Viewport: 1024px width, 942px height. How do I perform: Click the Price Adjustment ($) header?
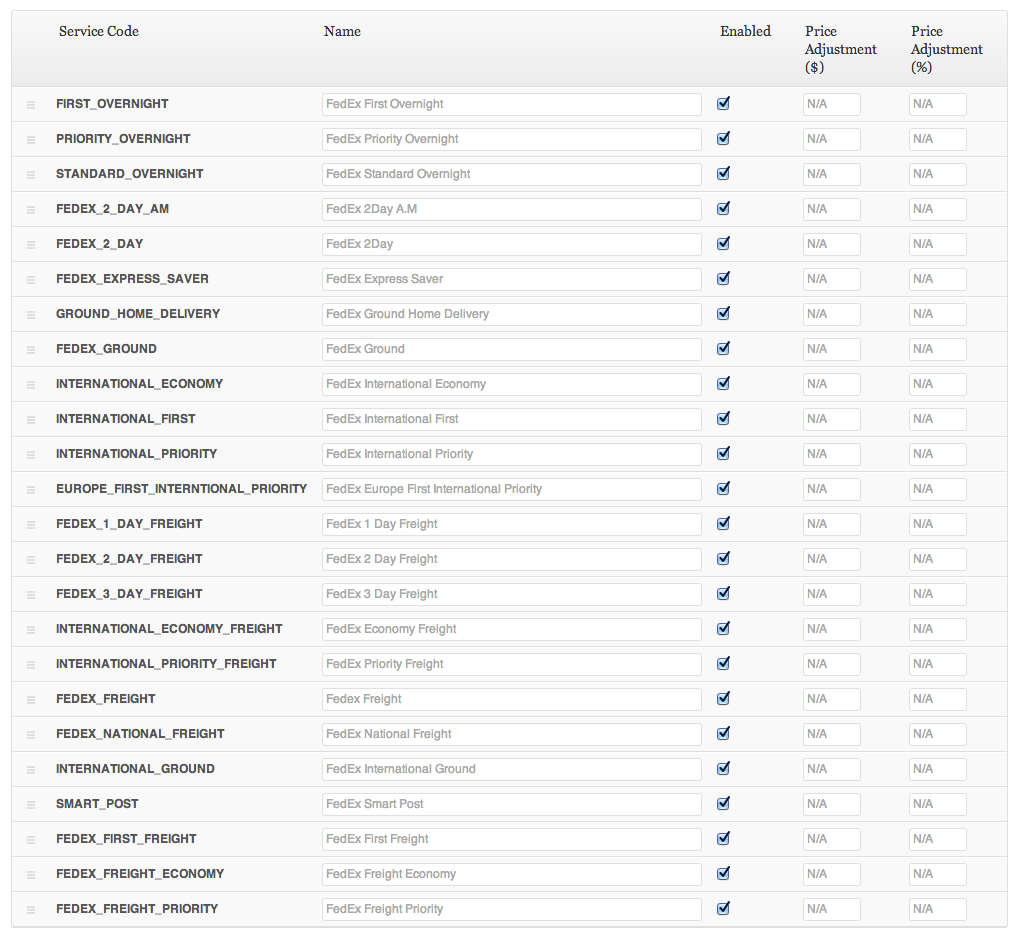(840, 49)
